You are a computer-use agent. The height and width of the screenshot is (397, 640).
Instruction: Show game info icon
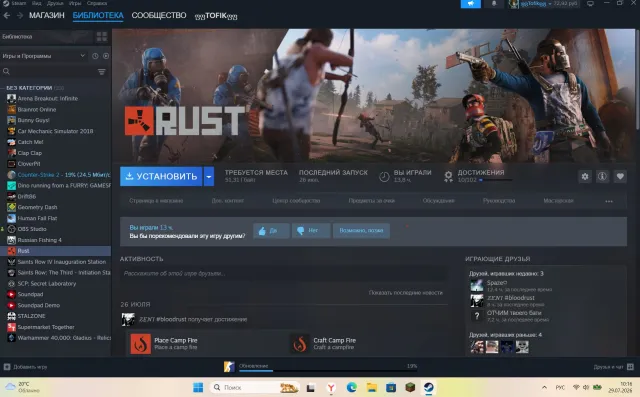[602, 176]
